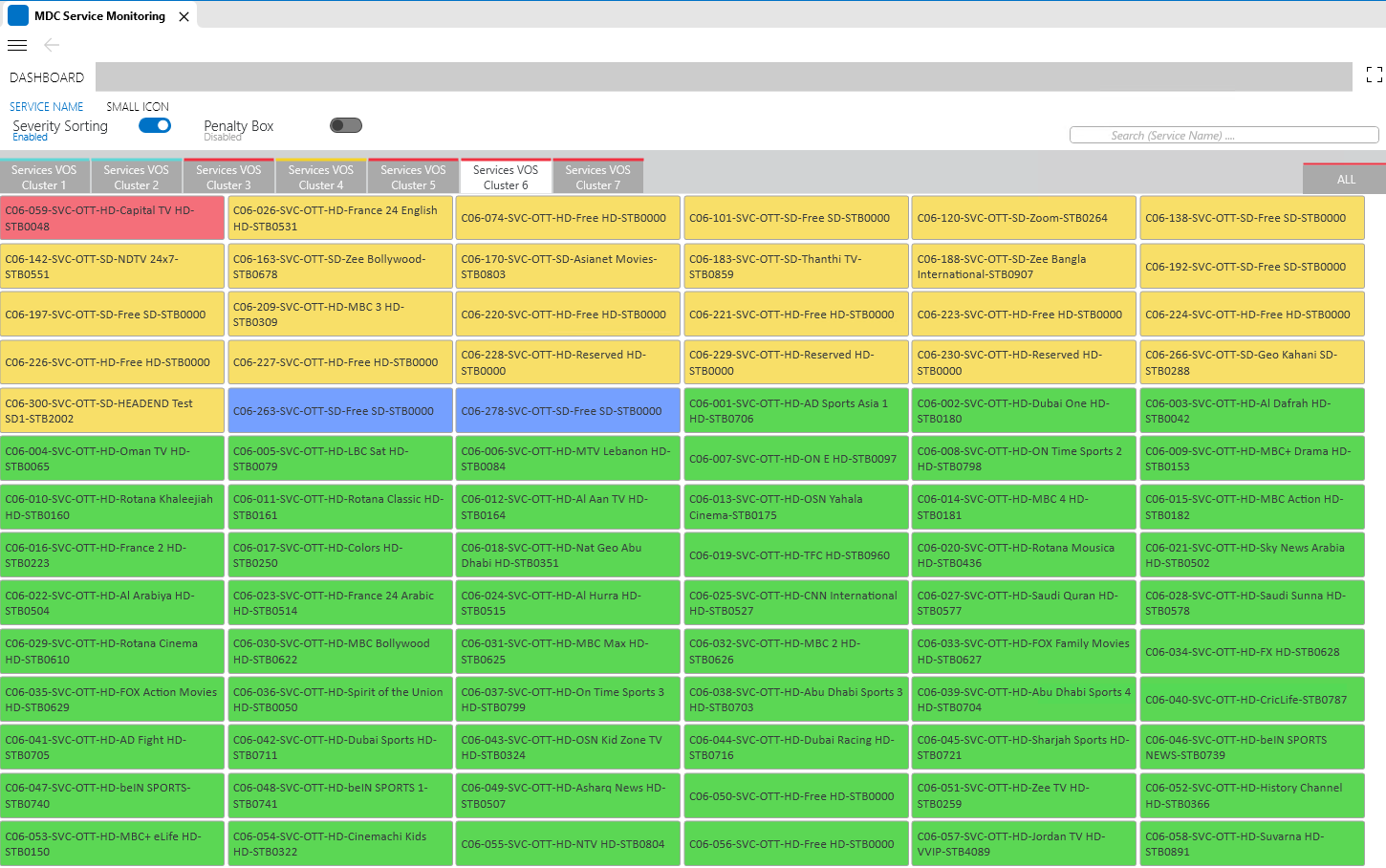Click the Geo Kahani SD-STB0288 tile
The height and width of the screenshot is (868, 1386).
pos(1252,362)
